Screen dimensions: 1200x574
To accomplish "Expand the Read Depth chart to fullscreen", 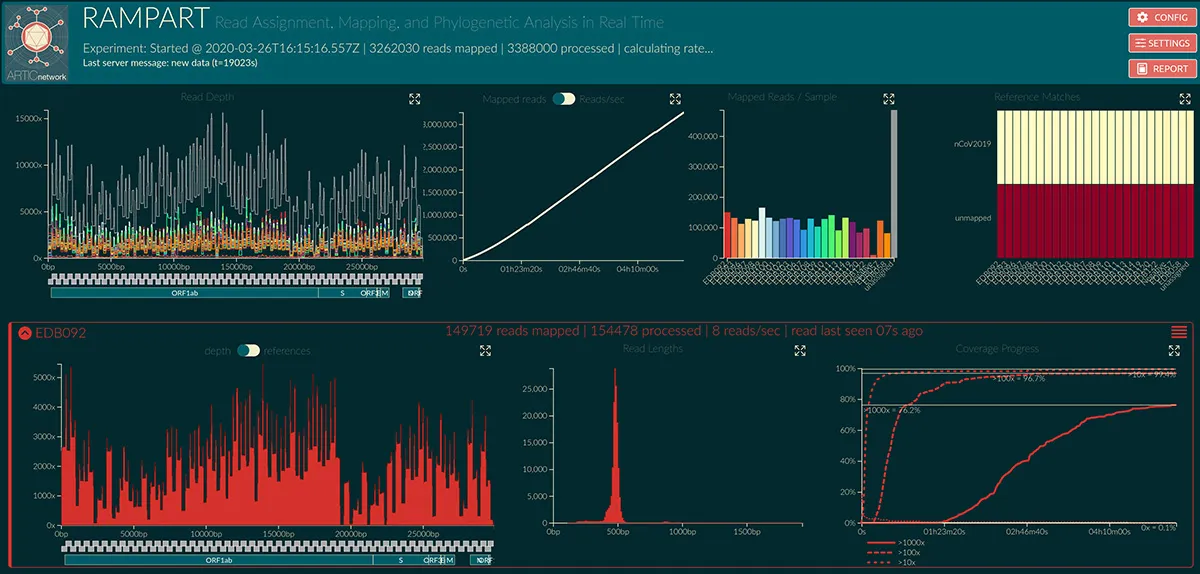I will click(x=415, y=99).
